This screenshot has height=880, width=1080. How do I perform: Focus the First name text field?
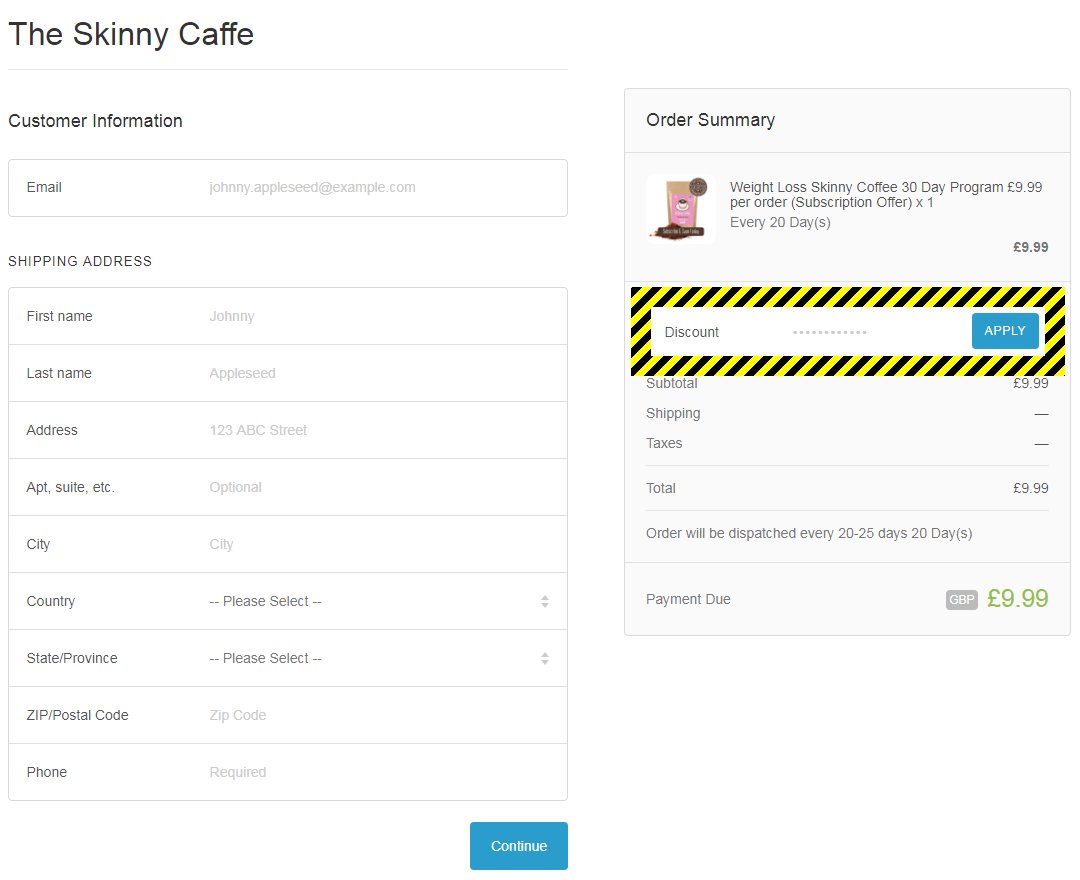(380, 316)
